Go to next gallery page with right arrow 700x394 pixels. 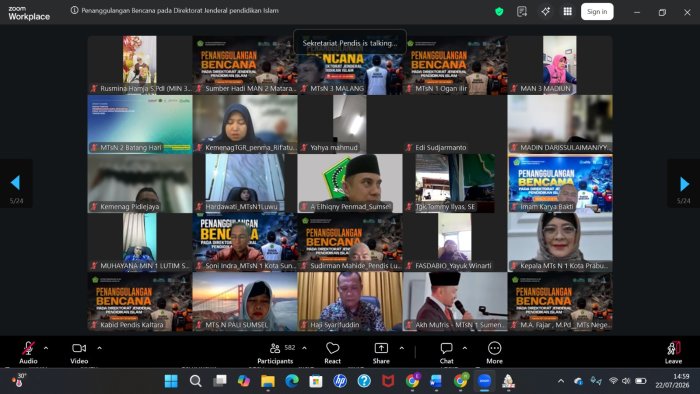[684, 183]
